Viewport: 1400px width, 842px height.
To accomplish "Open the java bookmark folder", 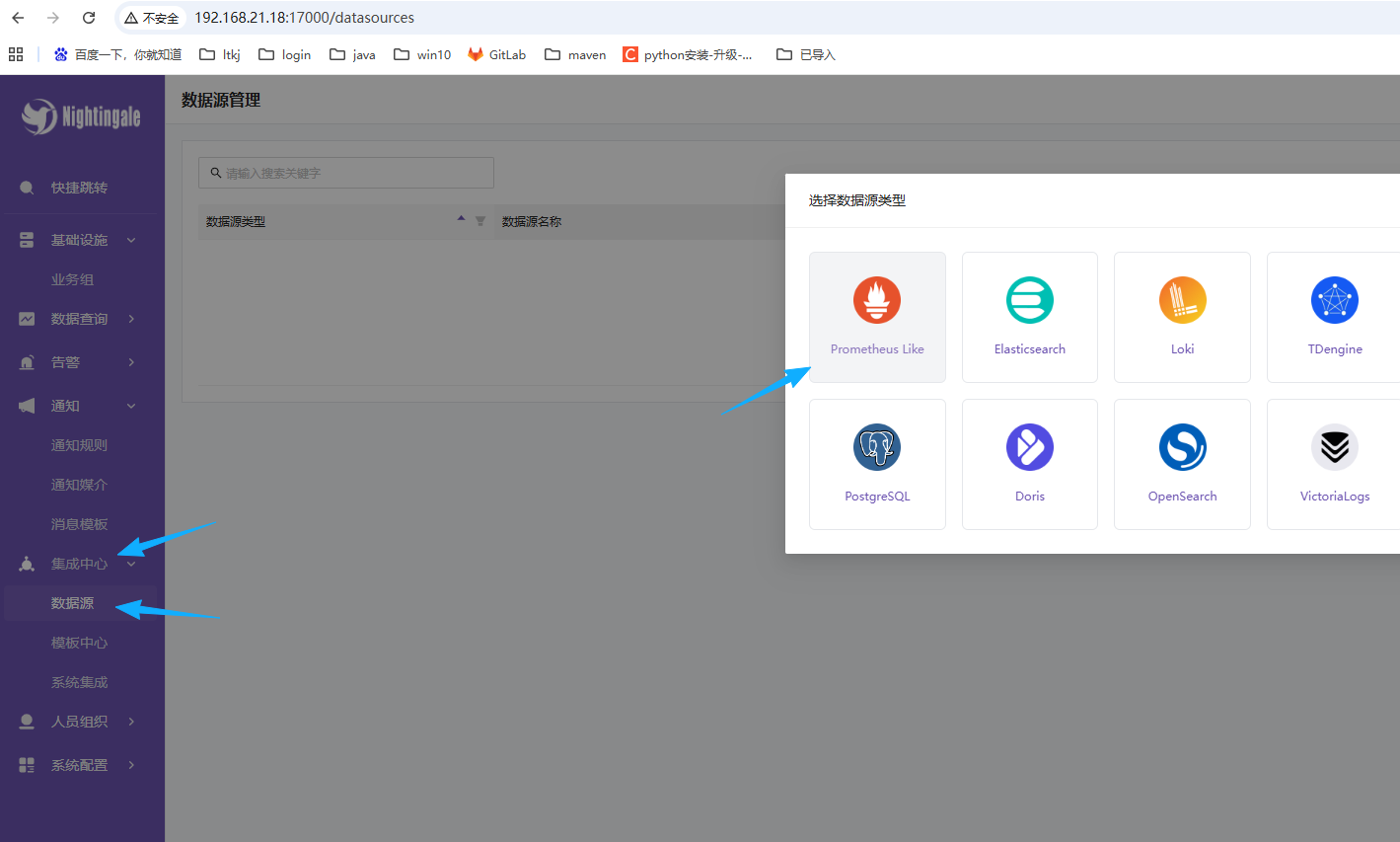I will coord(353,54).
